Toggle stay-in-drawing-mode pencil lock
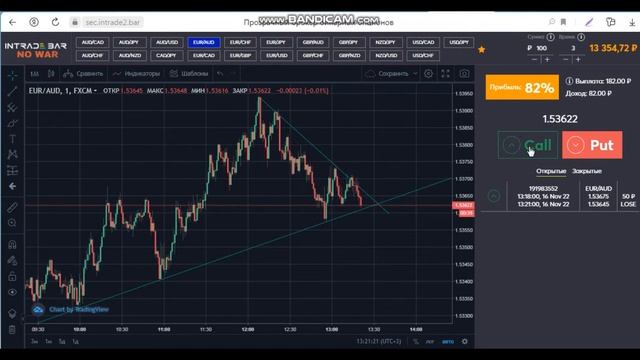Image resolution: width=640 pixels, height=360 pixels. click(13, 260)
